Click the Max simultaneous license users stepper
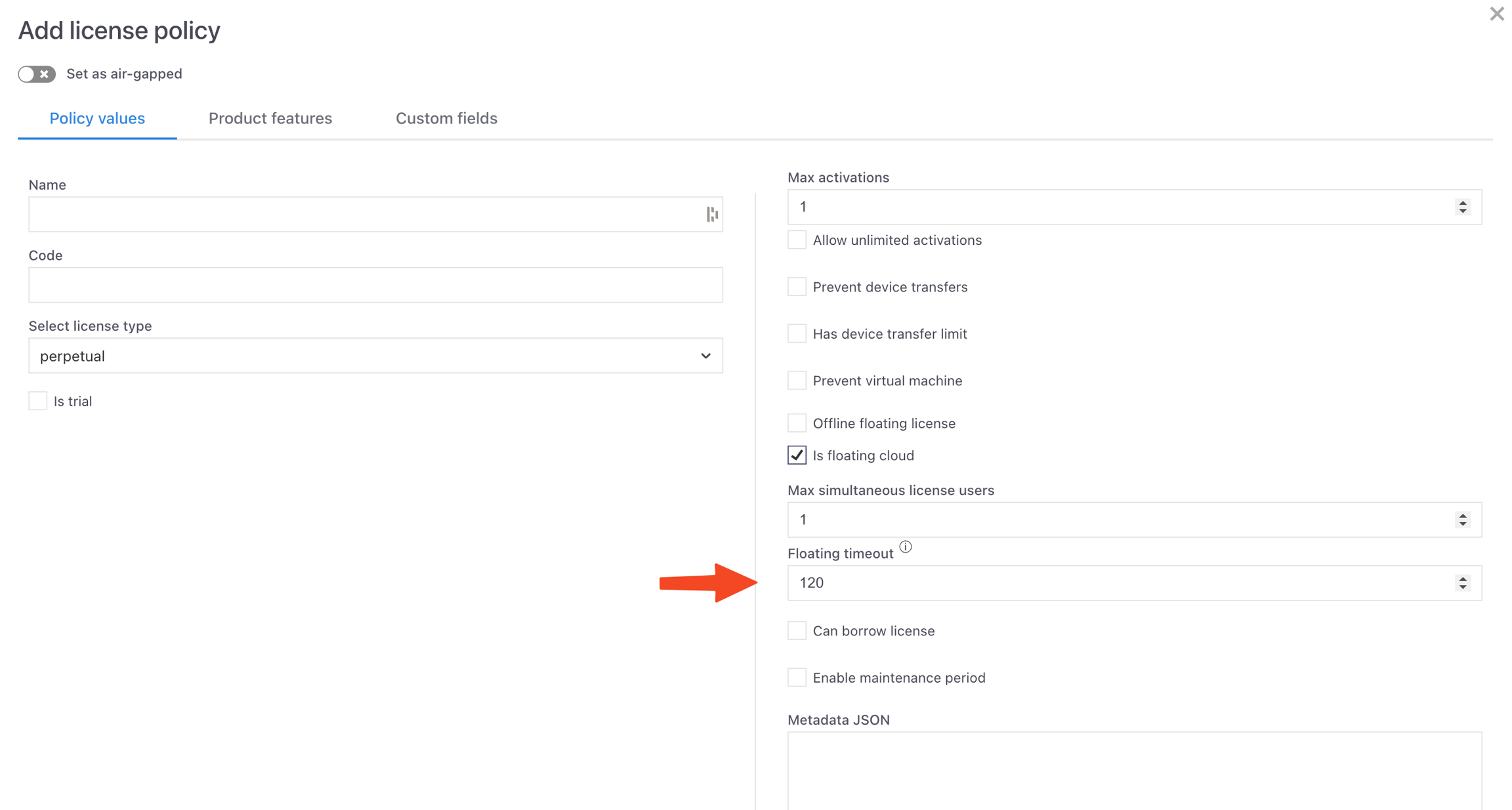This screenshot has height=810, width=1512. click(x=1463, y=520)
